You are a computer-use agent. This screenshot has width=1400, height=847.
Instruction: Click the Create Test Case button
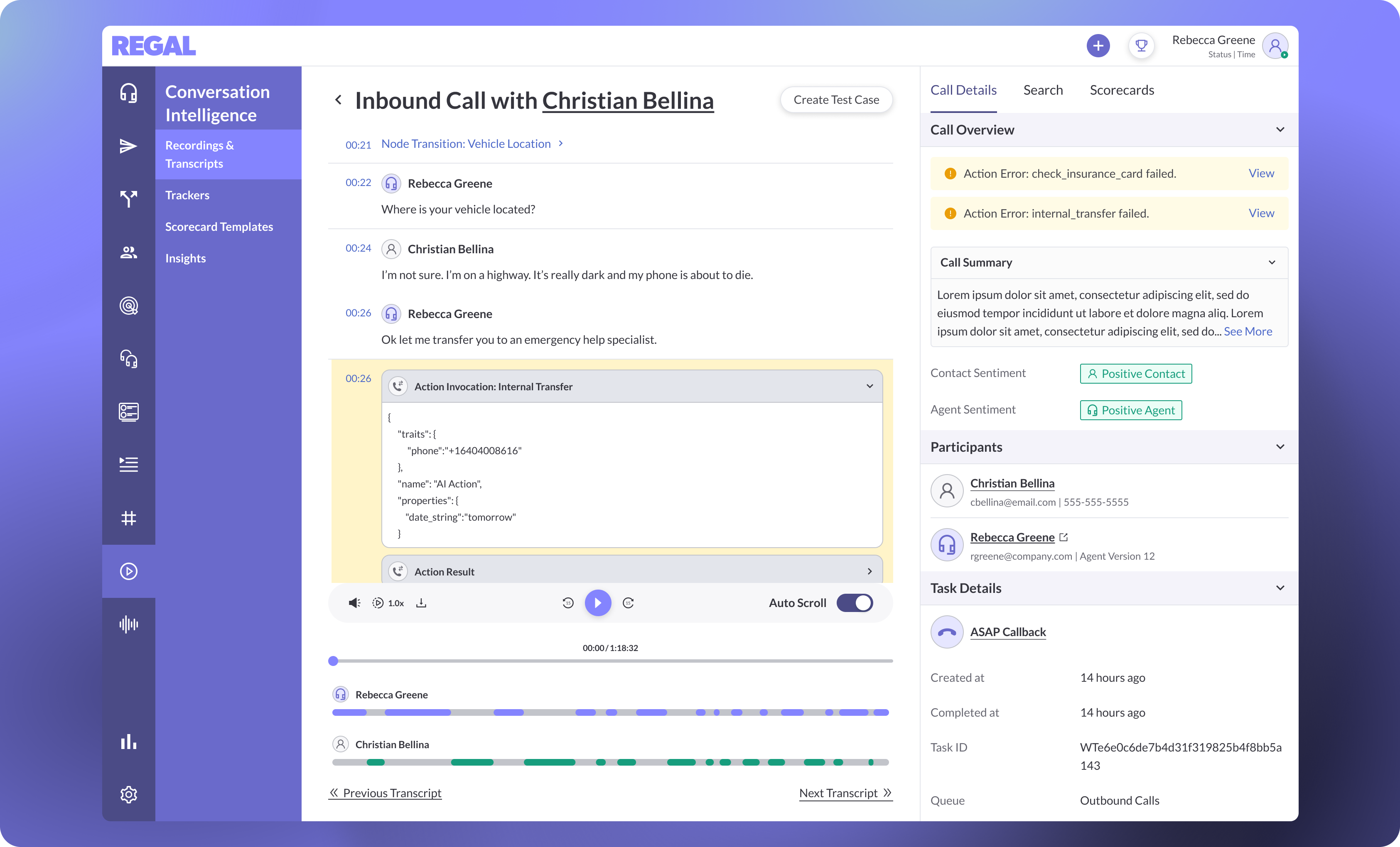point(836,100)
